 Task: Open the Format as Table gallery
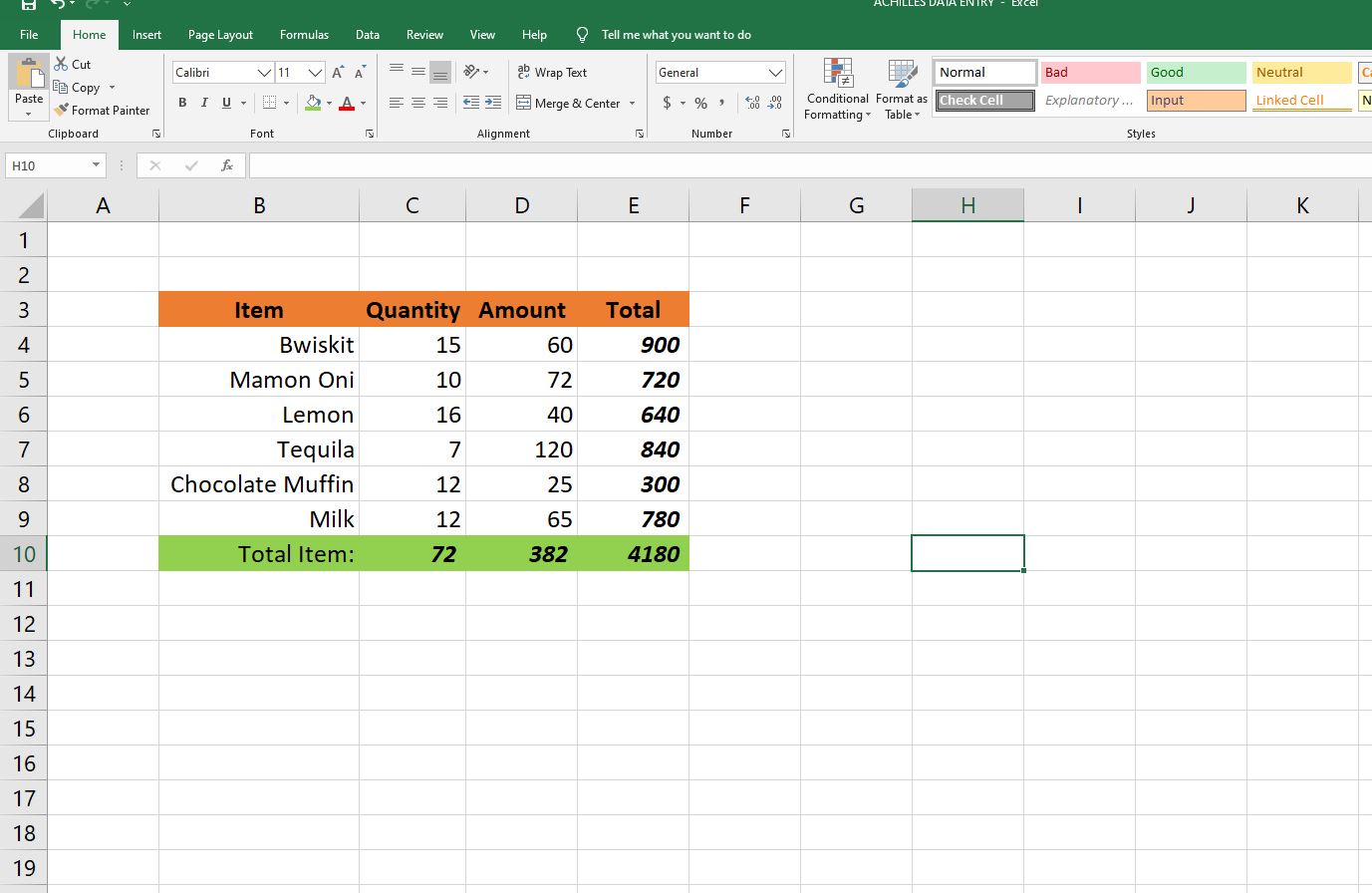click(902, 90)
